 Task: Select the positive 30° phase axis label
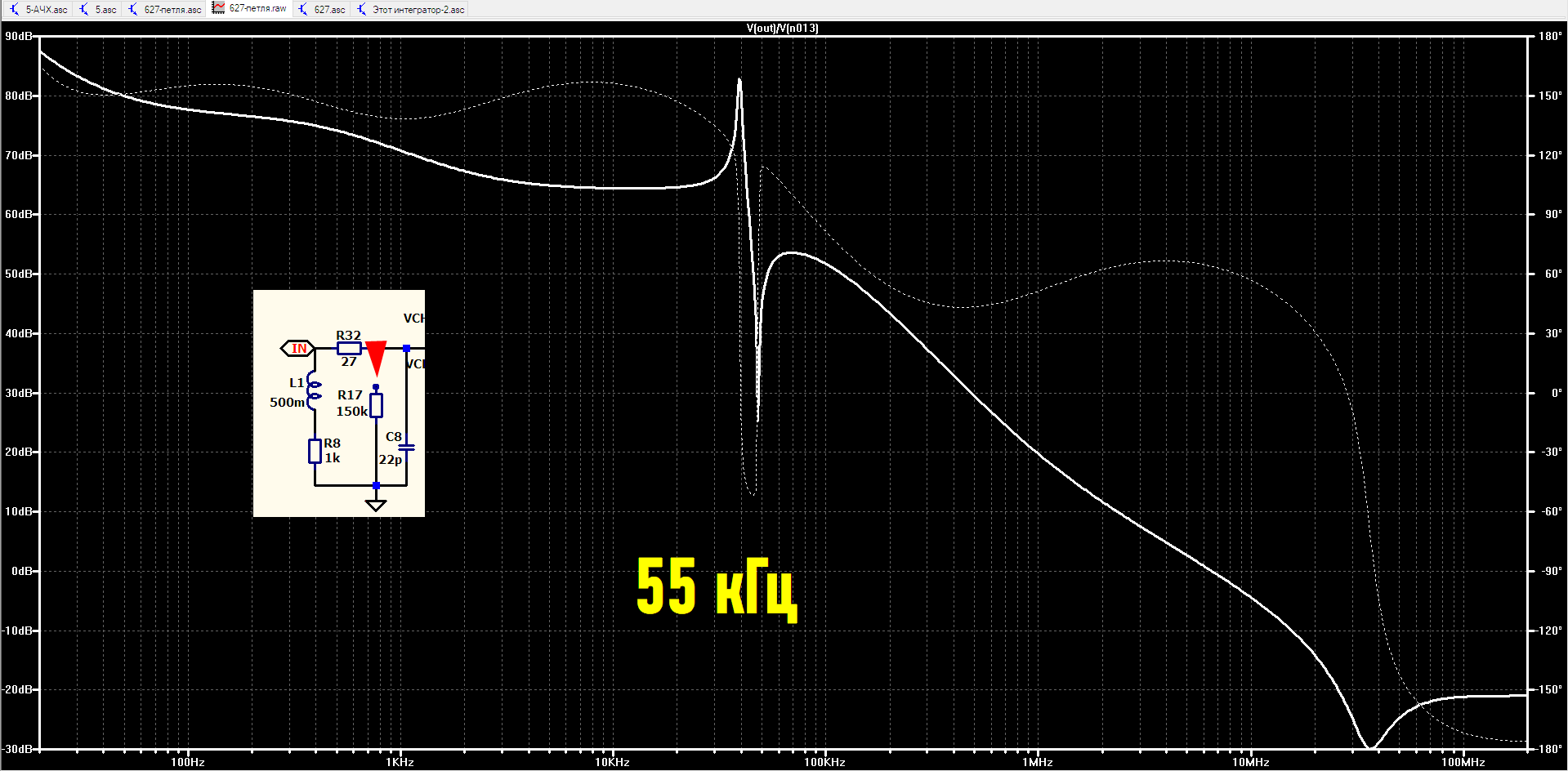point(1553,333)
